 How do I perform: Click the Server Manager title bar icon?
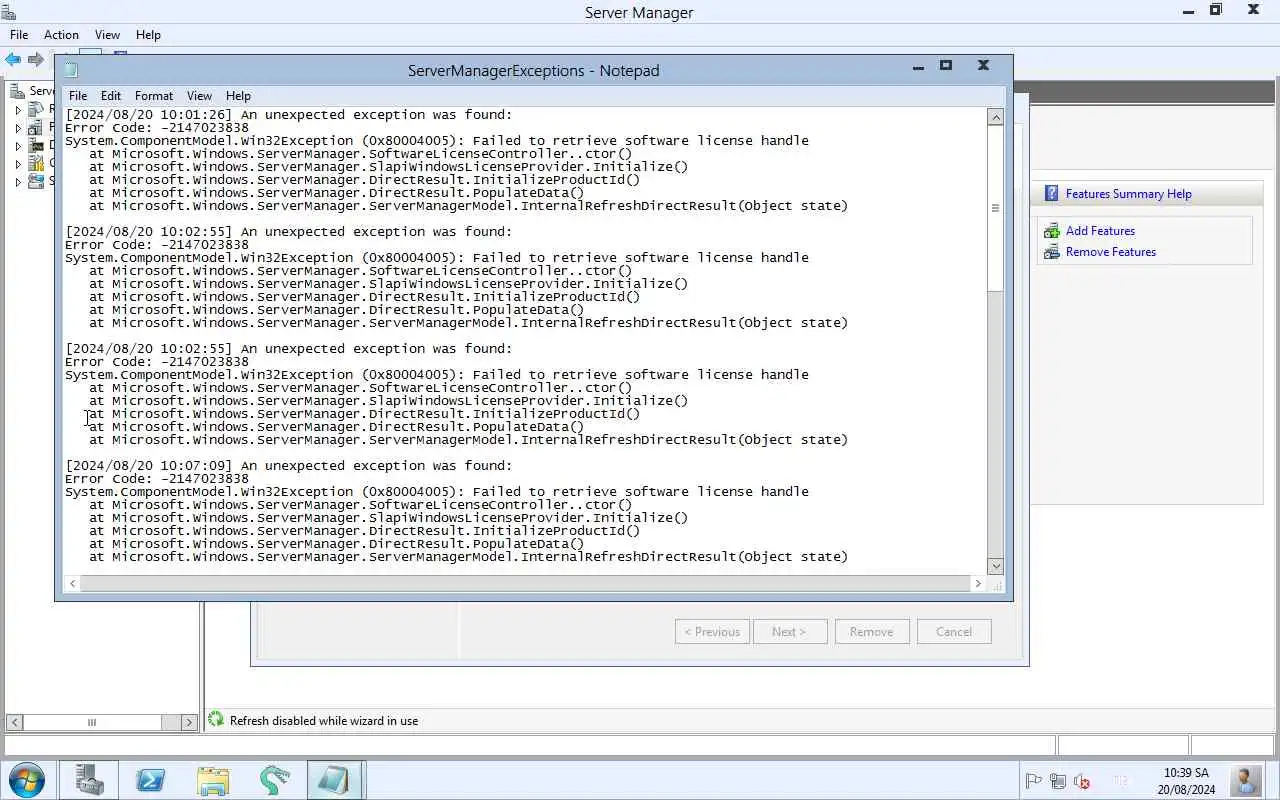click(x=9, y=12)
